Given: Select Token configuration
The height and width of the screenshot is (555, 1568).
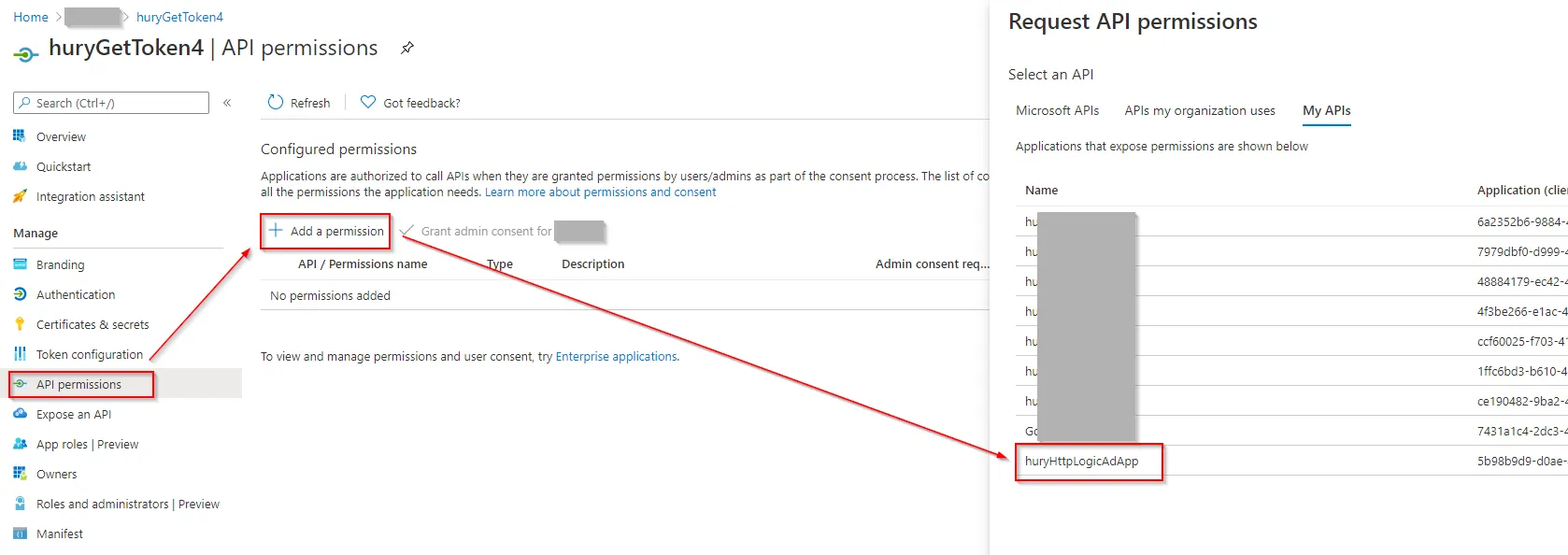Looking at the screenshot, I should click(x=90, y=354).
